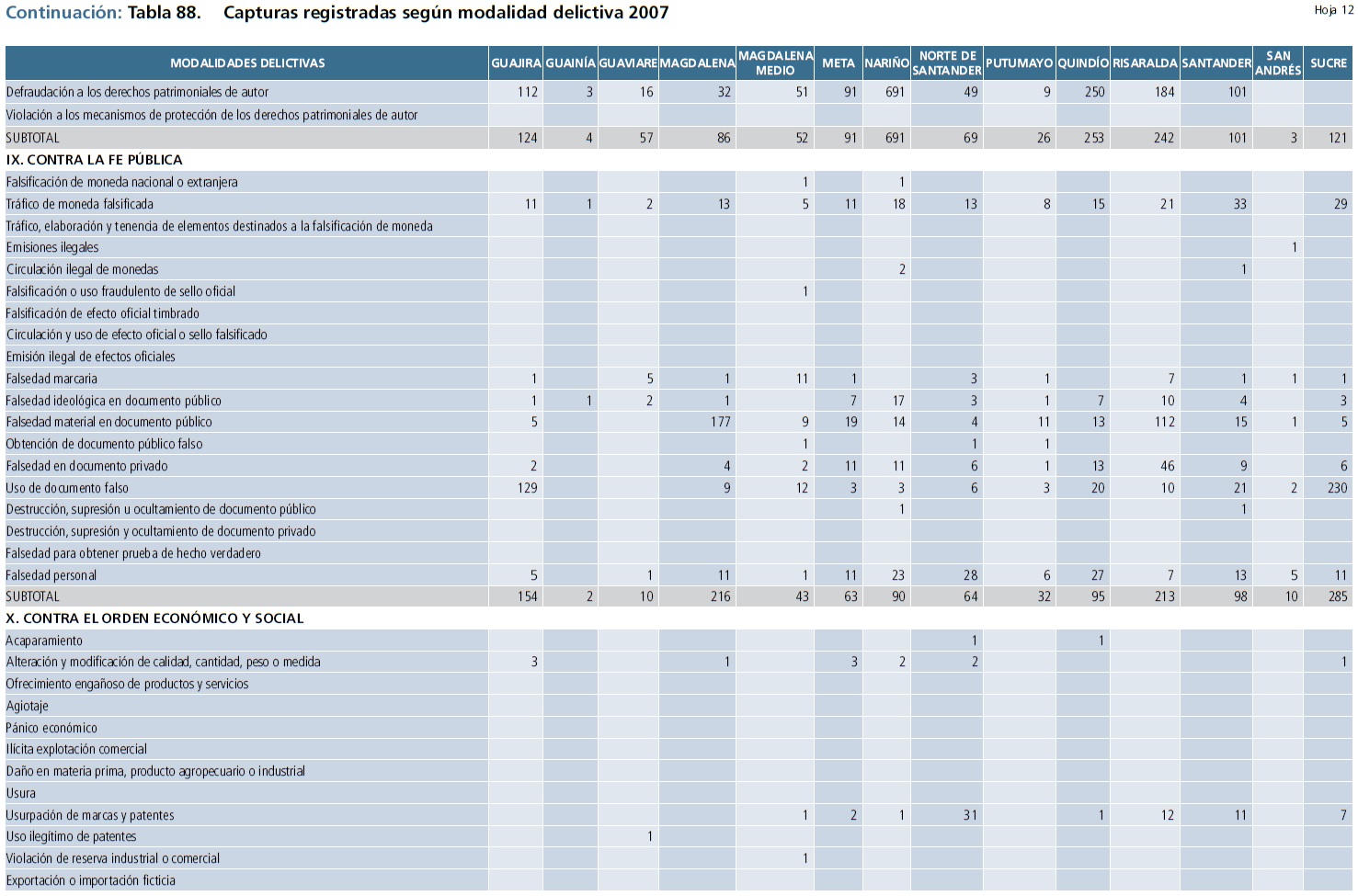Select the QUINDÍO column header
The height and width of the screenshot is (896, 1358).
point(1082,63)
